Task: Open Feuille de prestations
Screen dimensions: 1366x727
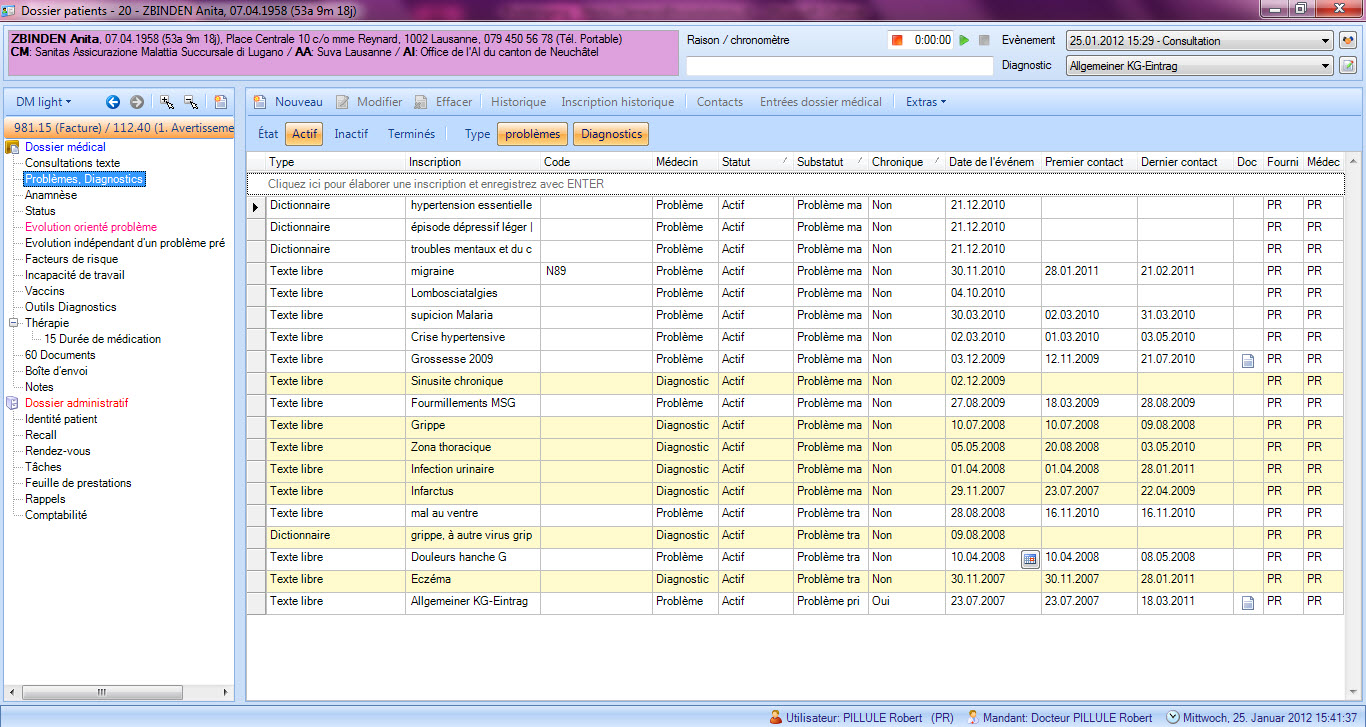Action: 78,483
